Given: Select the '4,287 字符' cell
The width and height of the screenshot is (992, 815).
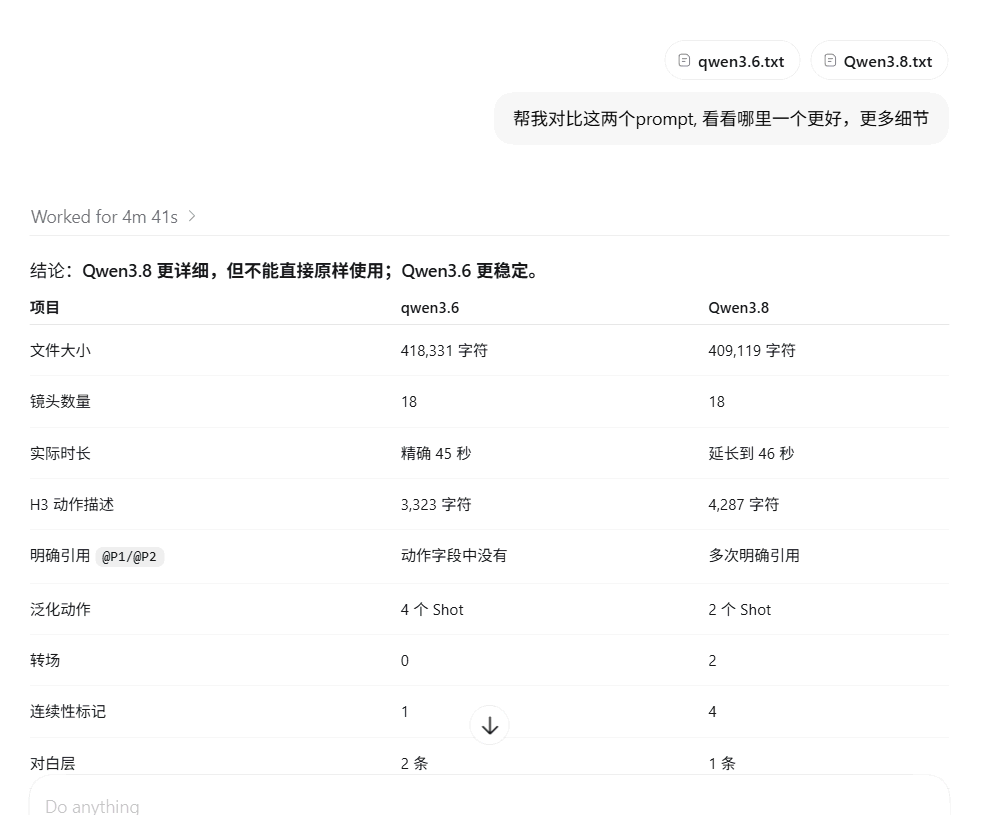Looking at the screenshot, I should [x=743, y=504].
